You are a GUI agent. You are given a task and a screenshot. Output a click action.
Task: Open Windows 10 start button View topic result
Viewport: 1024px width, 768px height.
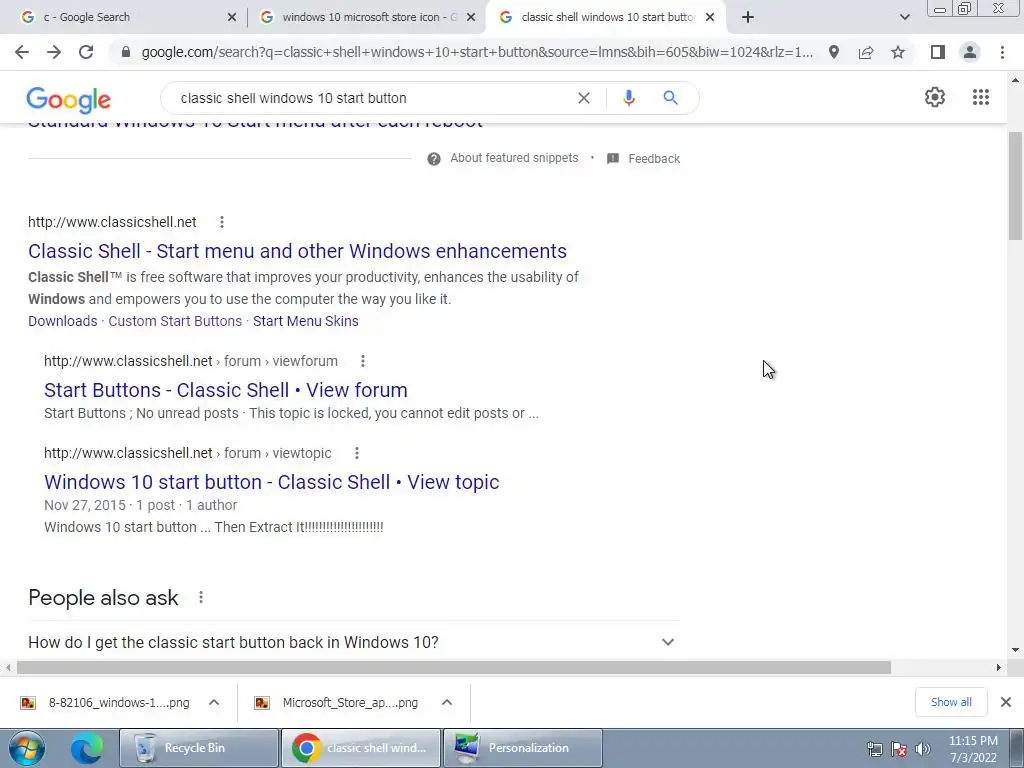(x=272, y=482)
